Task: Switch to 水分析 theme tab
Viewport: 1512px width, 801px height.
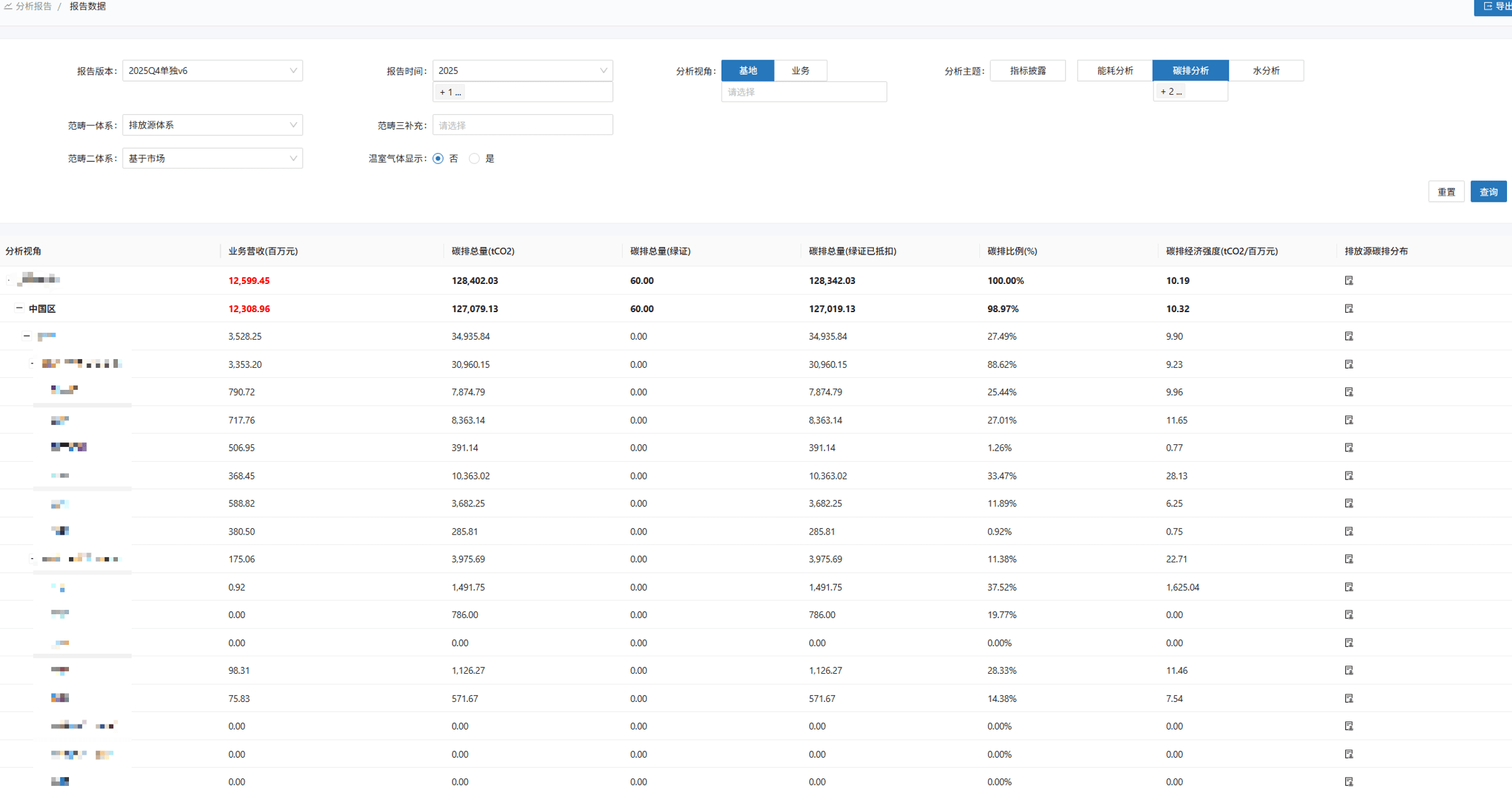Action: pos(1266,71)
